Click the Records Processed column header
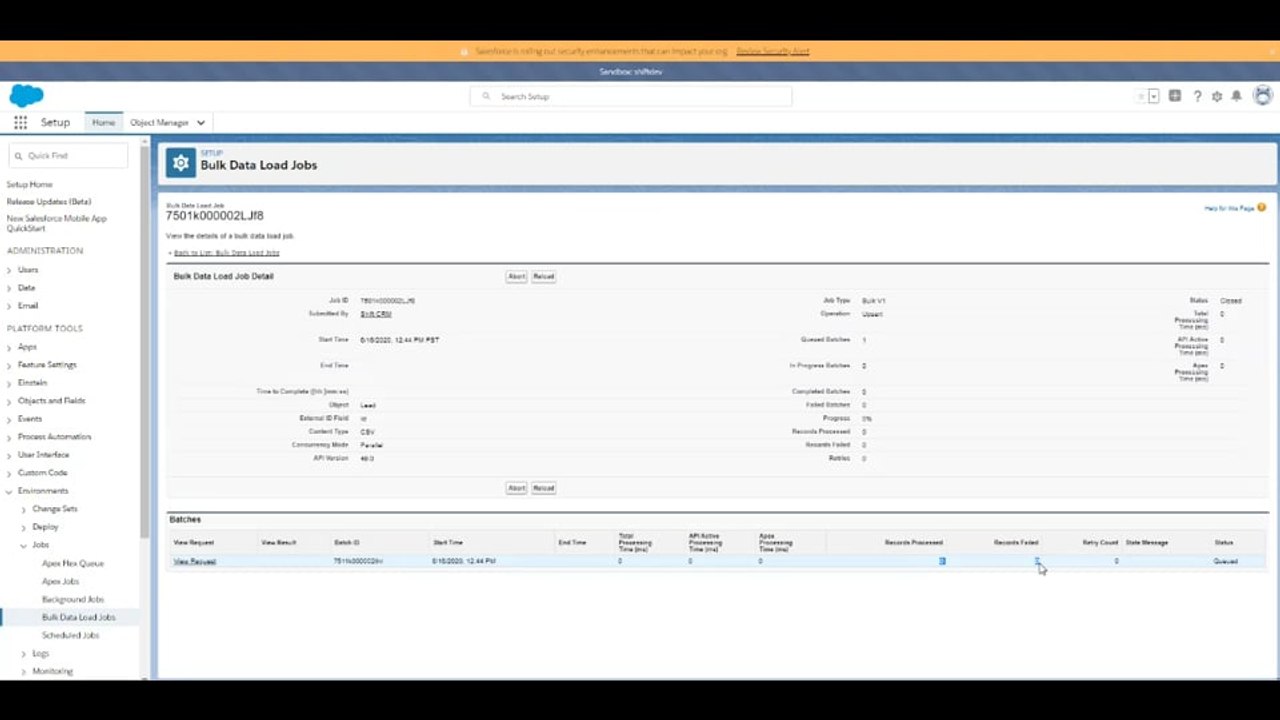Image resolution: width=1280 pixels, height=720 pixels. tap(914, 542)
